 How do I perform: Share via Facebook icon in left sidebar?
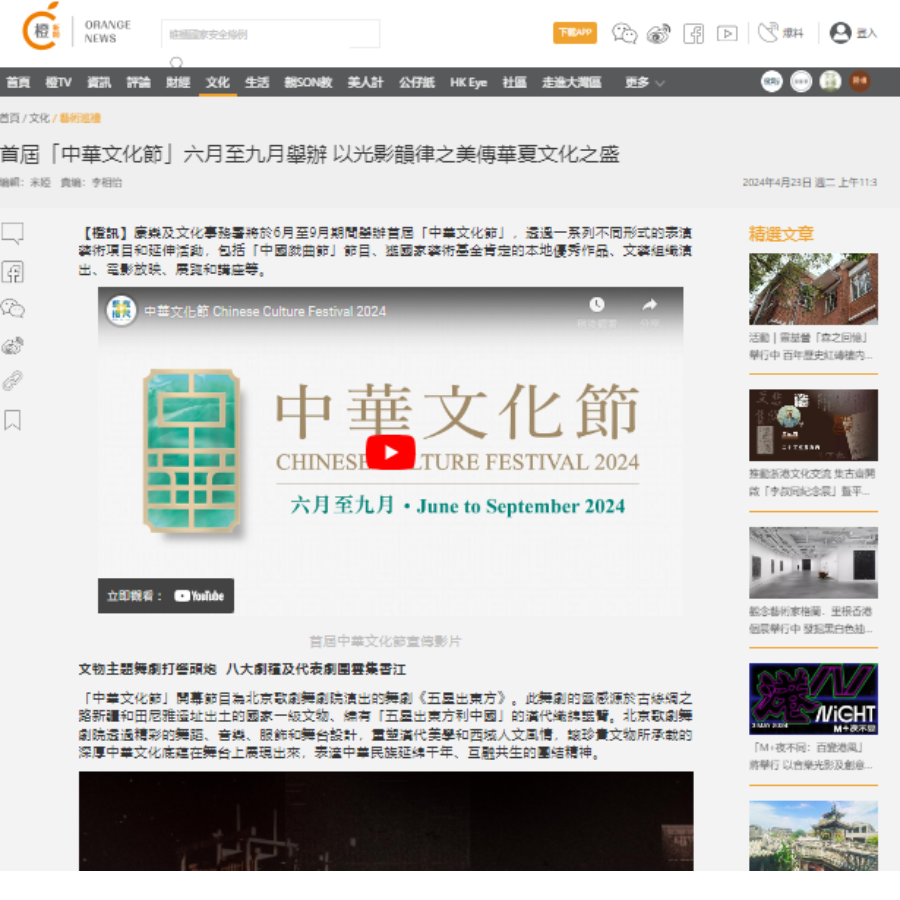click(x=13, y=271)
